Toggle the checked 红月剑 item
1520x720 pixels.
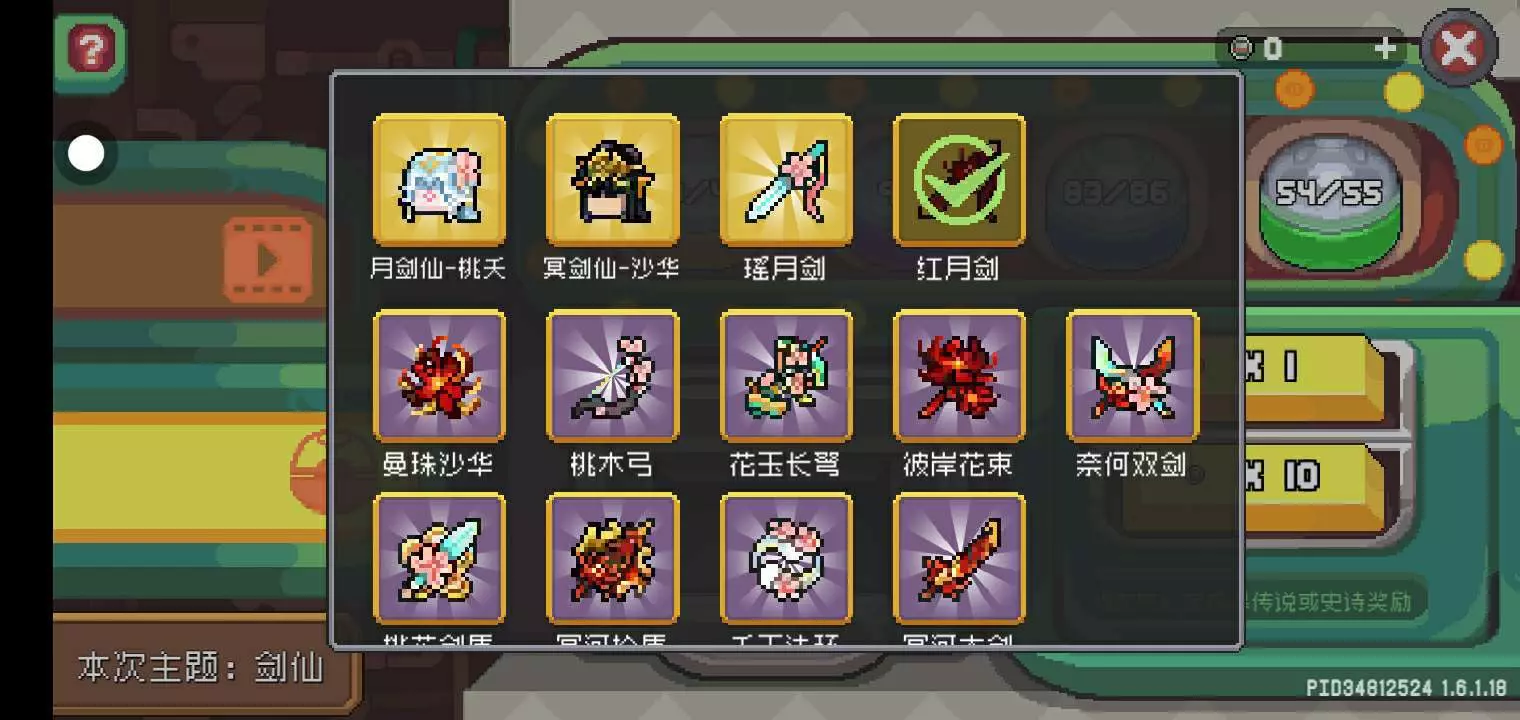959,180
